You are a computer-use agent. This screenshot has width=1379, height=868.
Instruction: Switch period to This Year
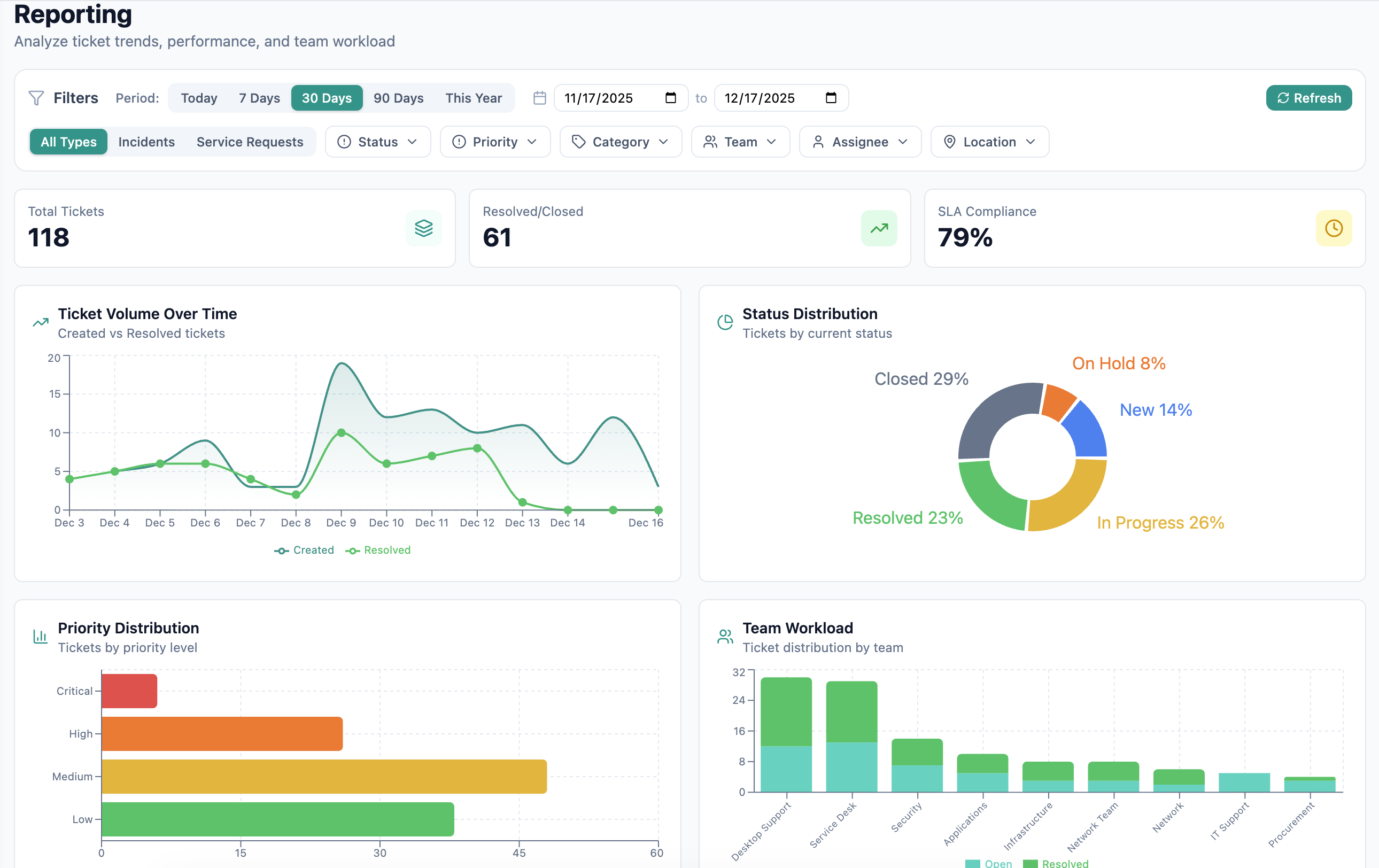[x=473, y=98]
